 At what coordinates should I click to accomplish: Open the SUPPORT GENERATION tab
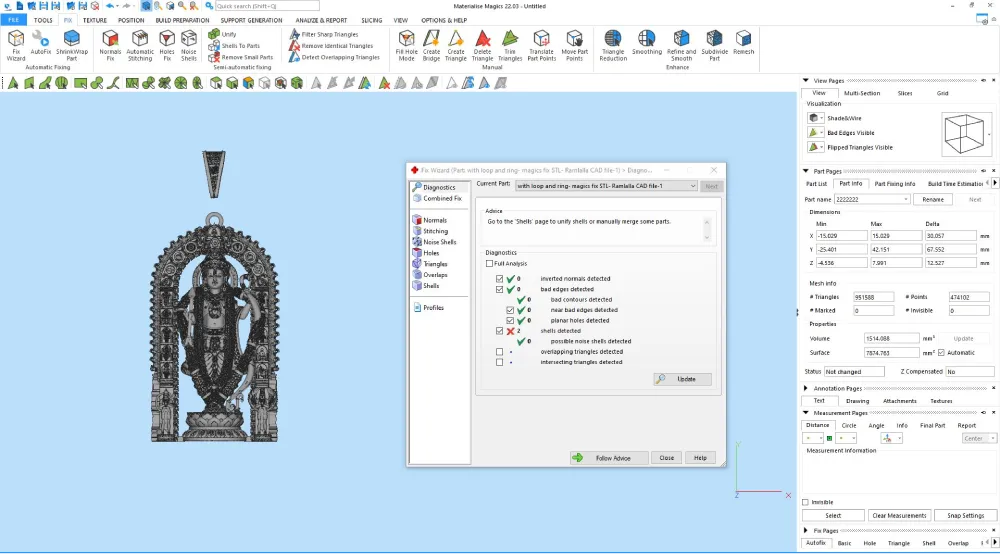(x=251, y=20)
